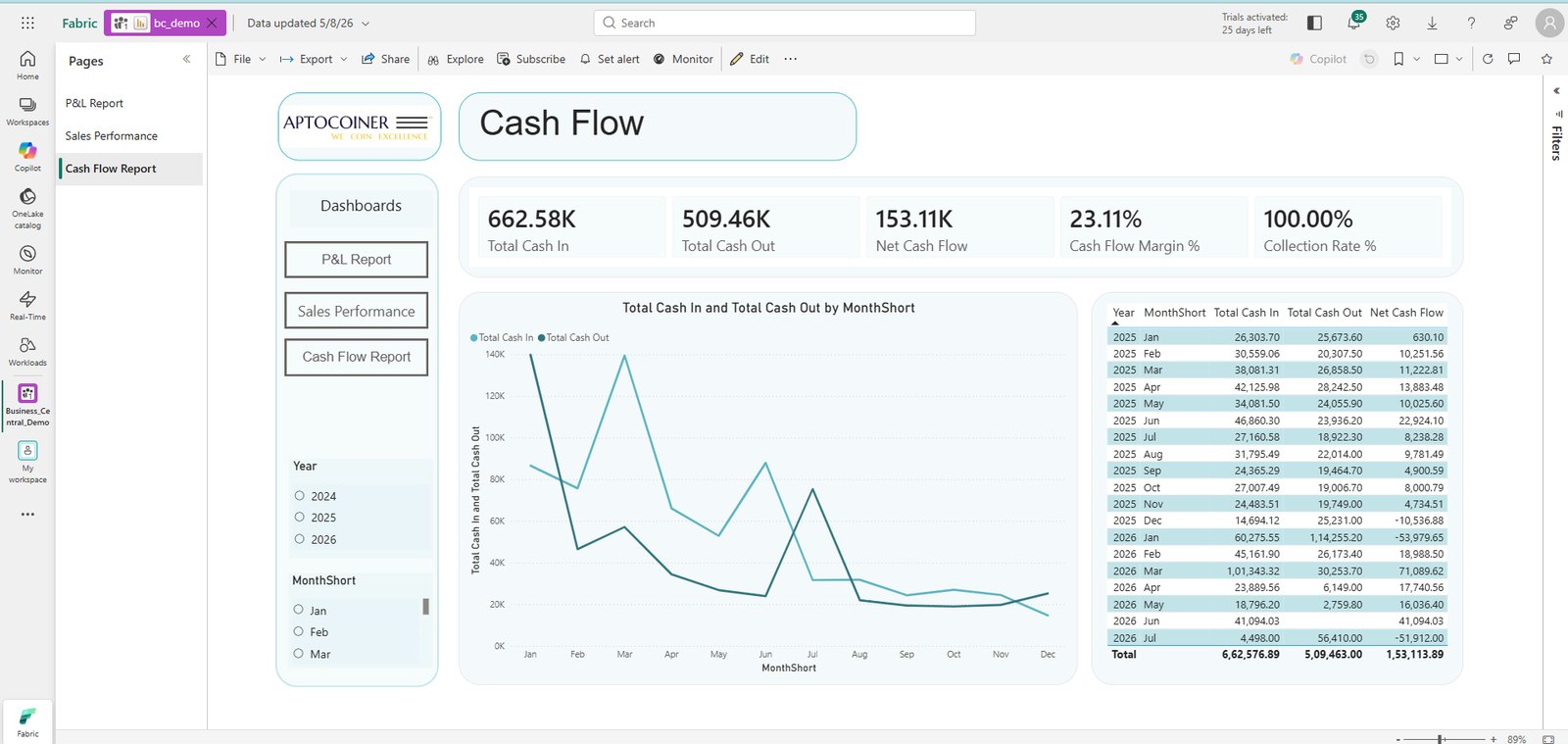
Task: Click Explore in the toolbar
Action: coord(456,59)
